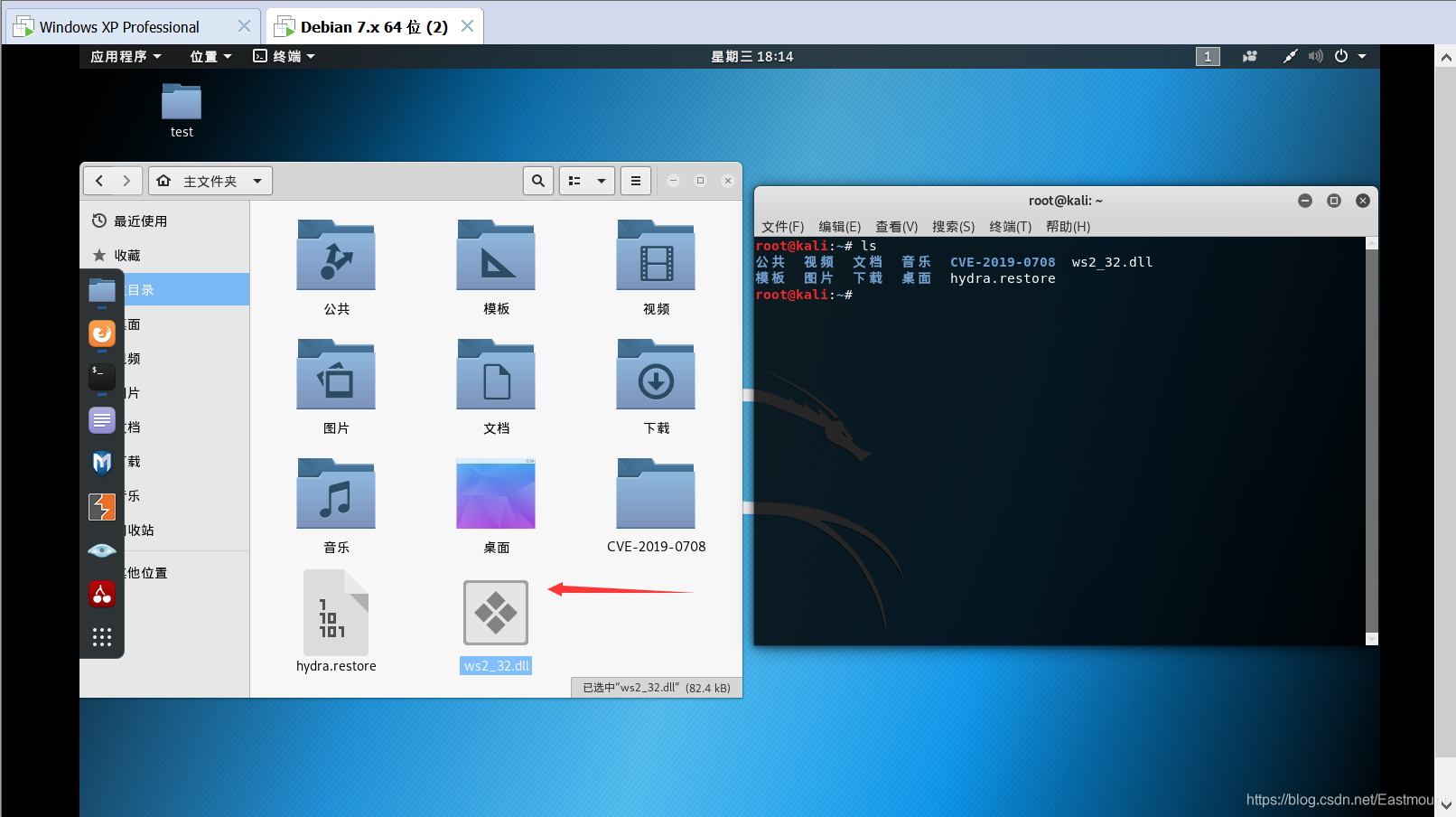This screenshot has width=1456, height=817.
Task: Open terminal 终端(T) menu
Action: coord(1010,227)
